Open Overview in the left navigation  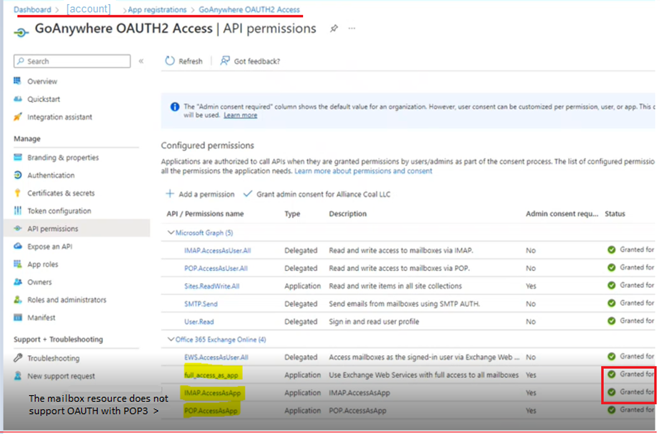42,81
